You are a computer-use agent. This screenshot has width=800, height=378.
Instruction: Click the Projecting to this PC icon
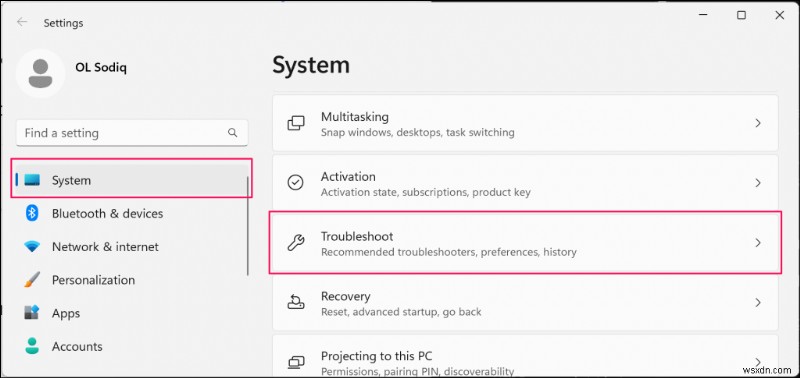point(296,363)
